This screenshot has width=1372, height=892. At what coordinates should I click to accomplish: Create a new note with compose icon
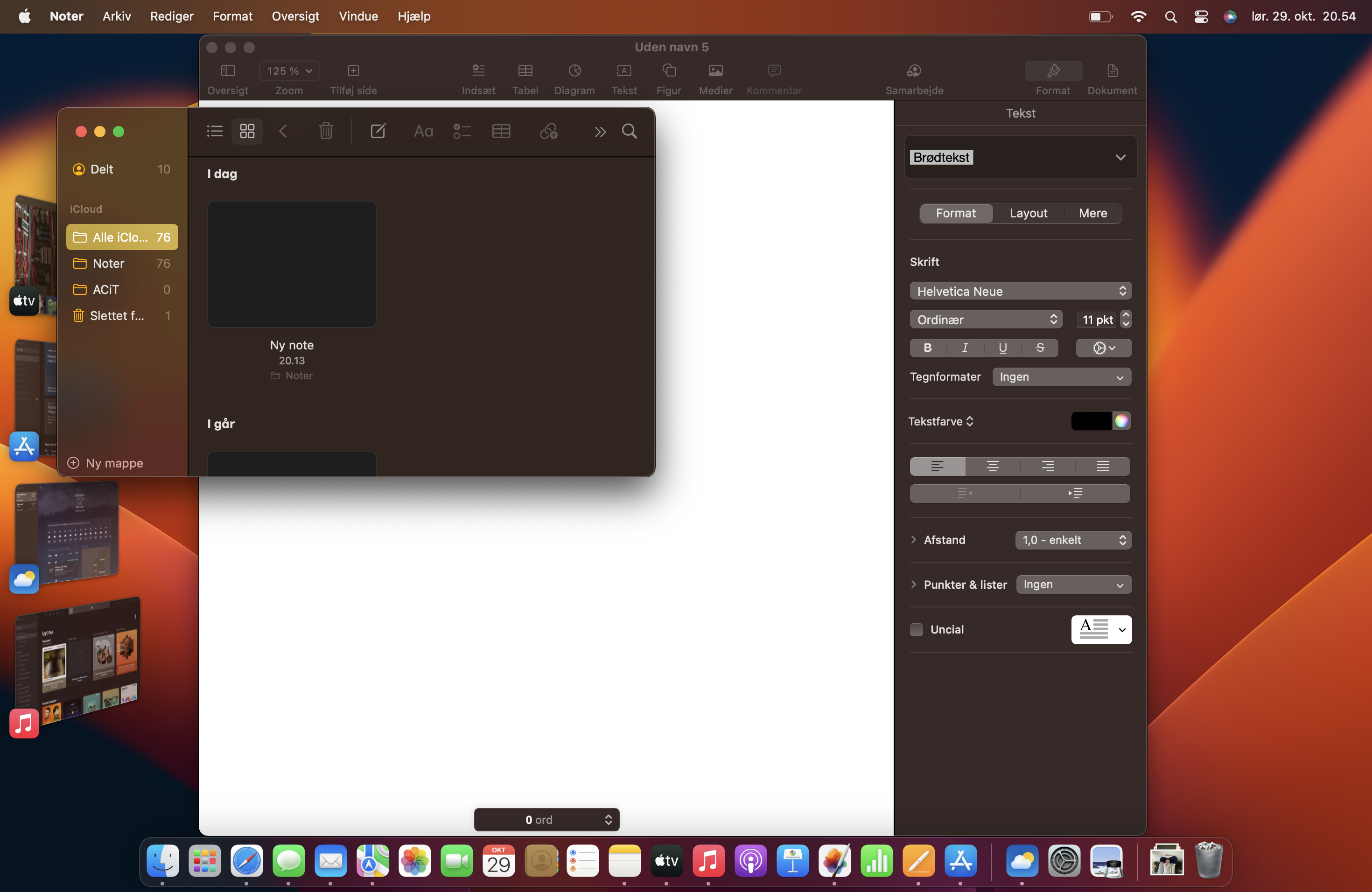click(x=378, y=132)
